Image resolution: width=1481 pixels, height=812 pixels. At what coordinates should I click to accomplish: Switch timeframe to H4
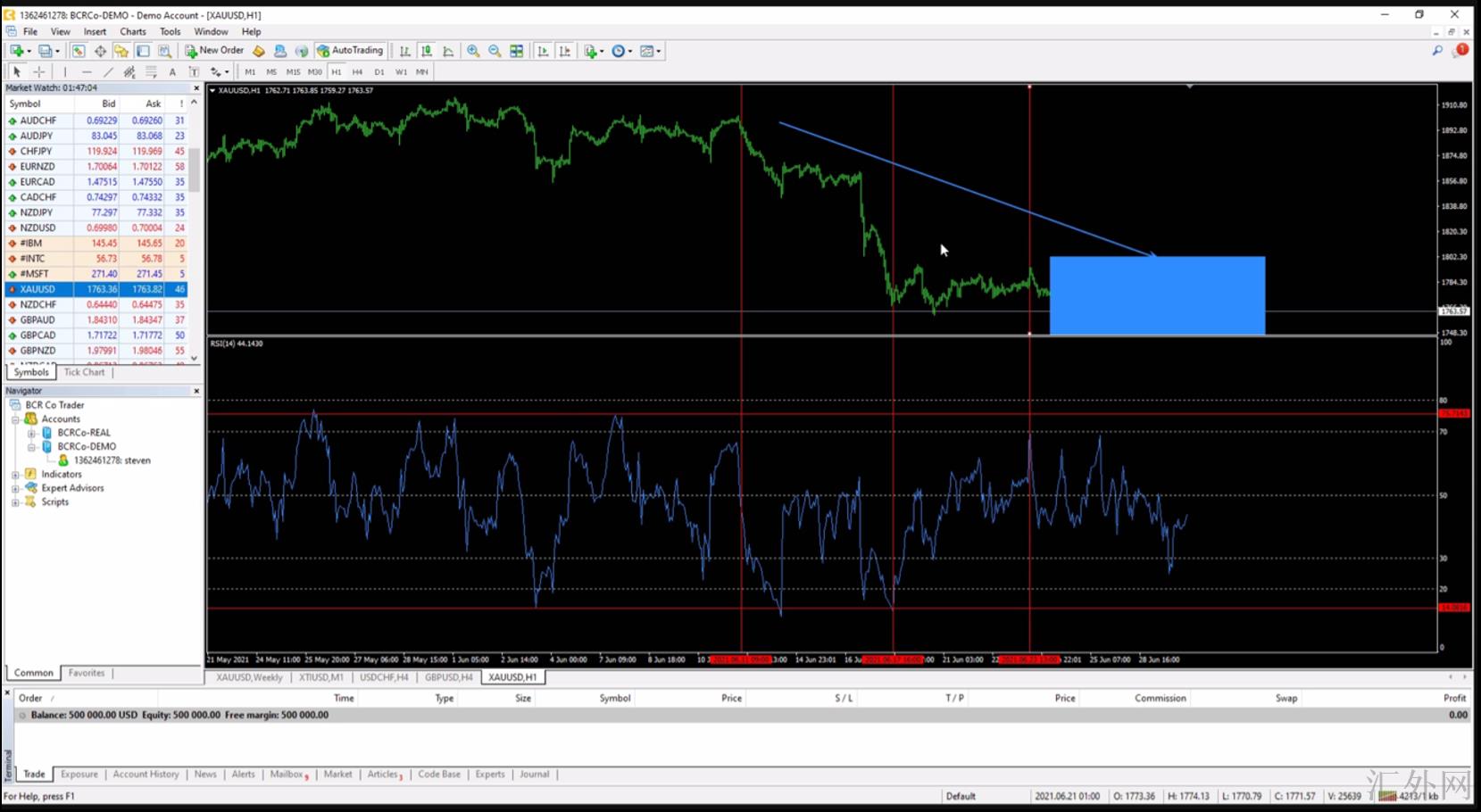click(x=357, y=71)
